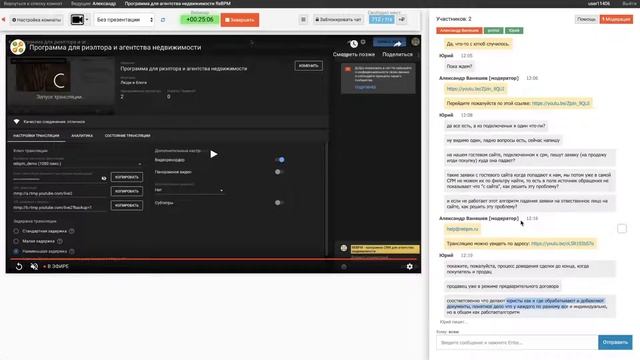This screenshot has height=360, width=640.
Task: Click the red Александр Ванюшев participant tag
Action: pos(459,31)
